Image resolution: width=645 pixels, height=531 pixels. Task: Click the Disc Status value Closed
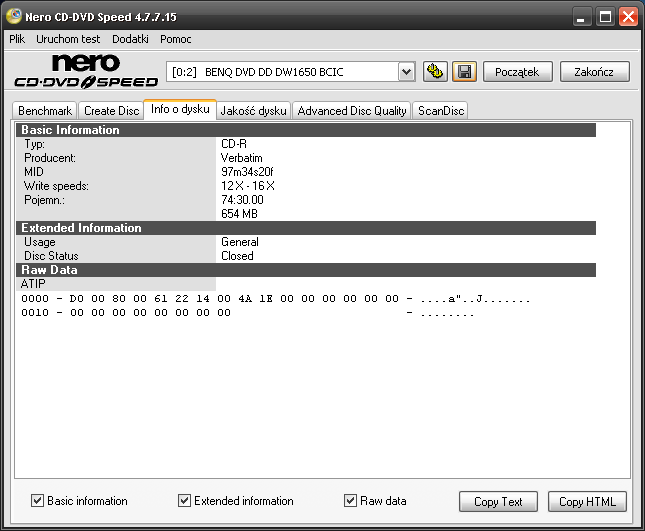(x=237, y=256)
